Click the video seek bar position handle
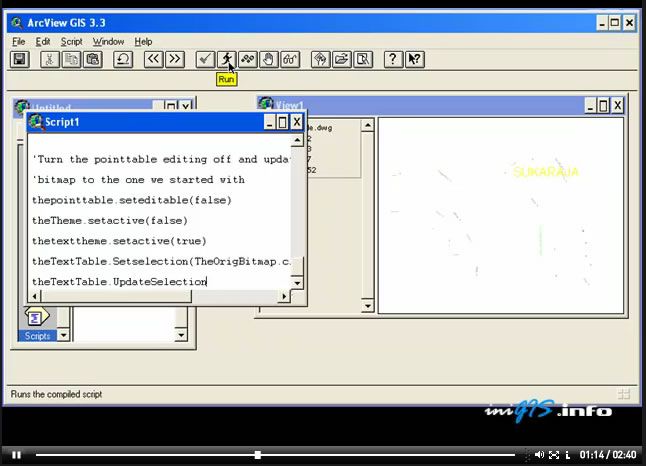Screen dimensions: 646x466 click(257, 455)
